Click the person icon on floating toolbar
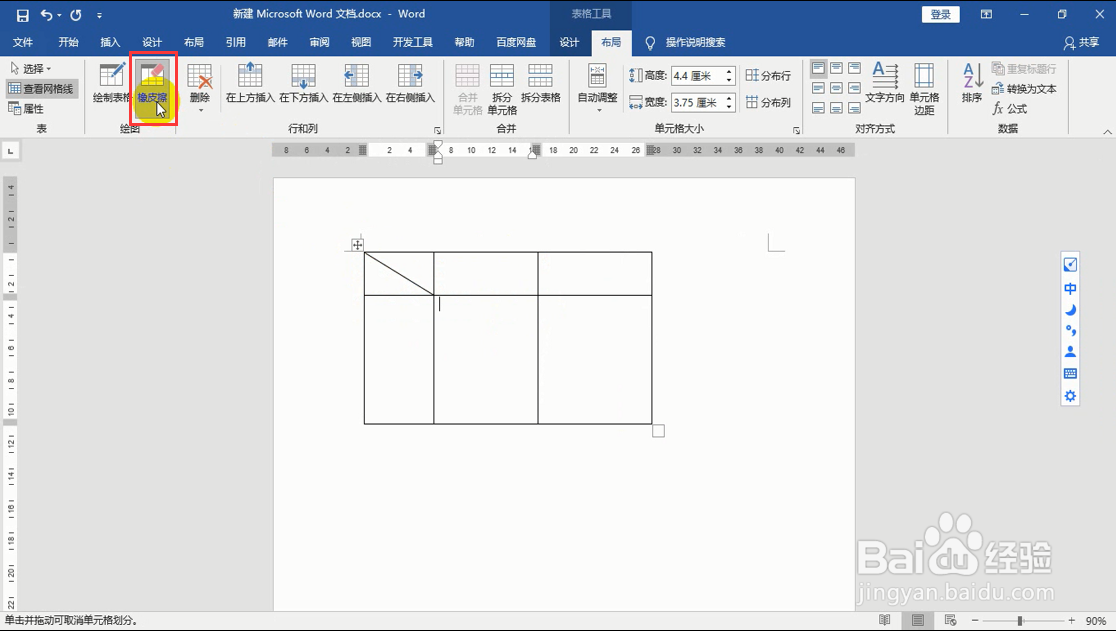The width and height of the screenshot is (1116, 631). point(1070,351)
